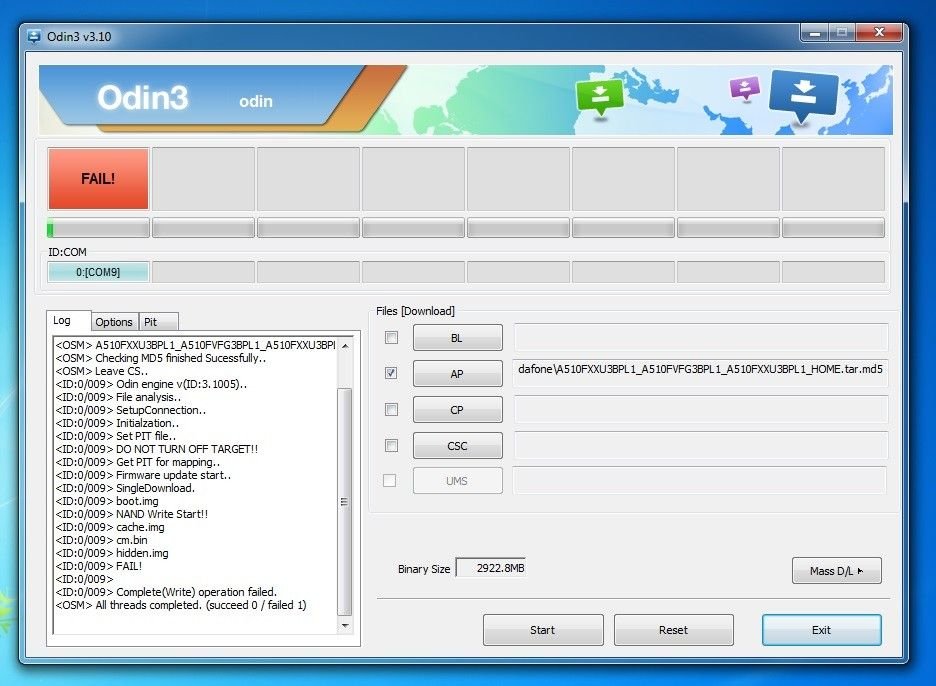This screenshot has height=686, width=936.
Task: Click log line 'Leave CS..'
Action: click(102, 371)
